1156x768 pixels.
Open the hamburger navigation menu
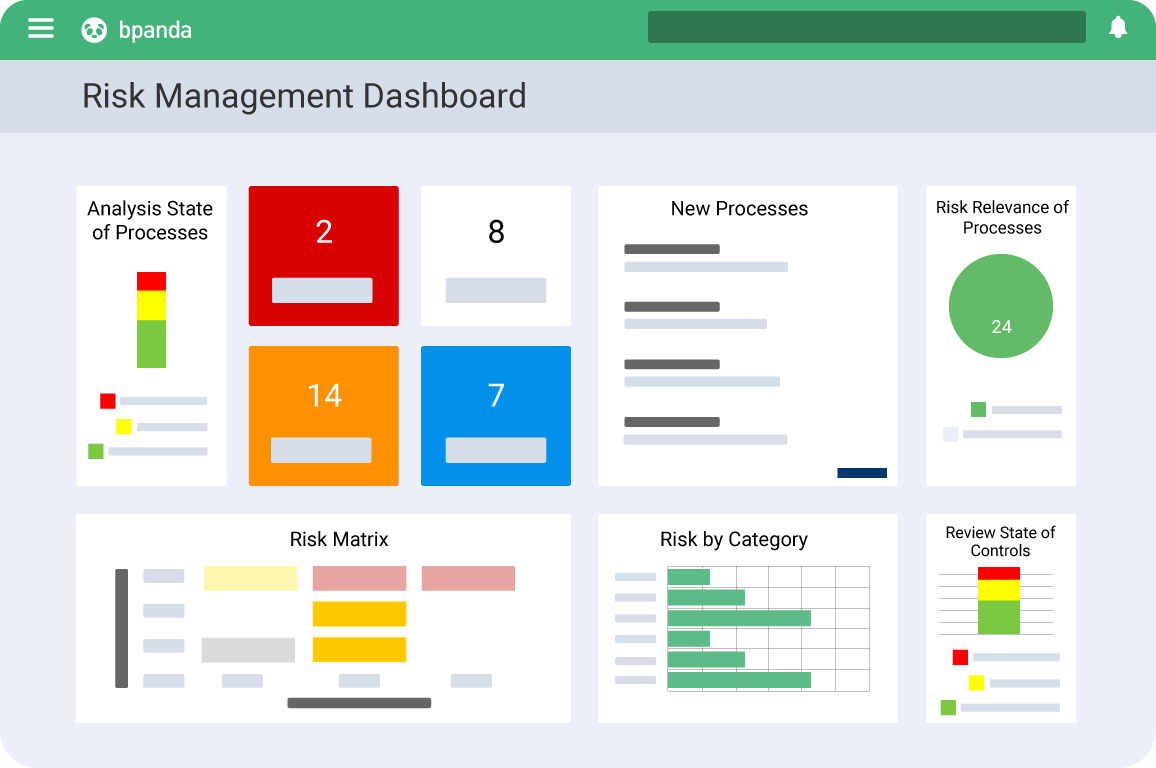(41, 29)
